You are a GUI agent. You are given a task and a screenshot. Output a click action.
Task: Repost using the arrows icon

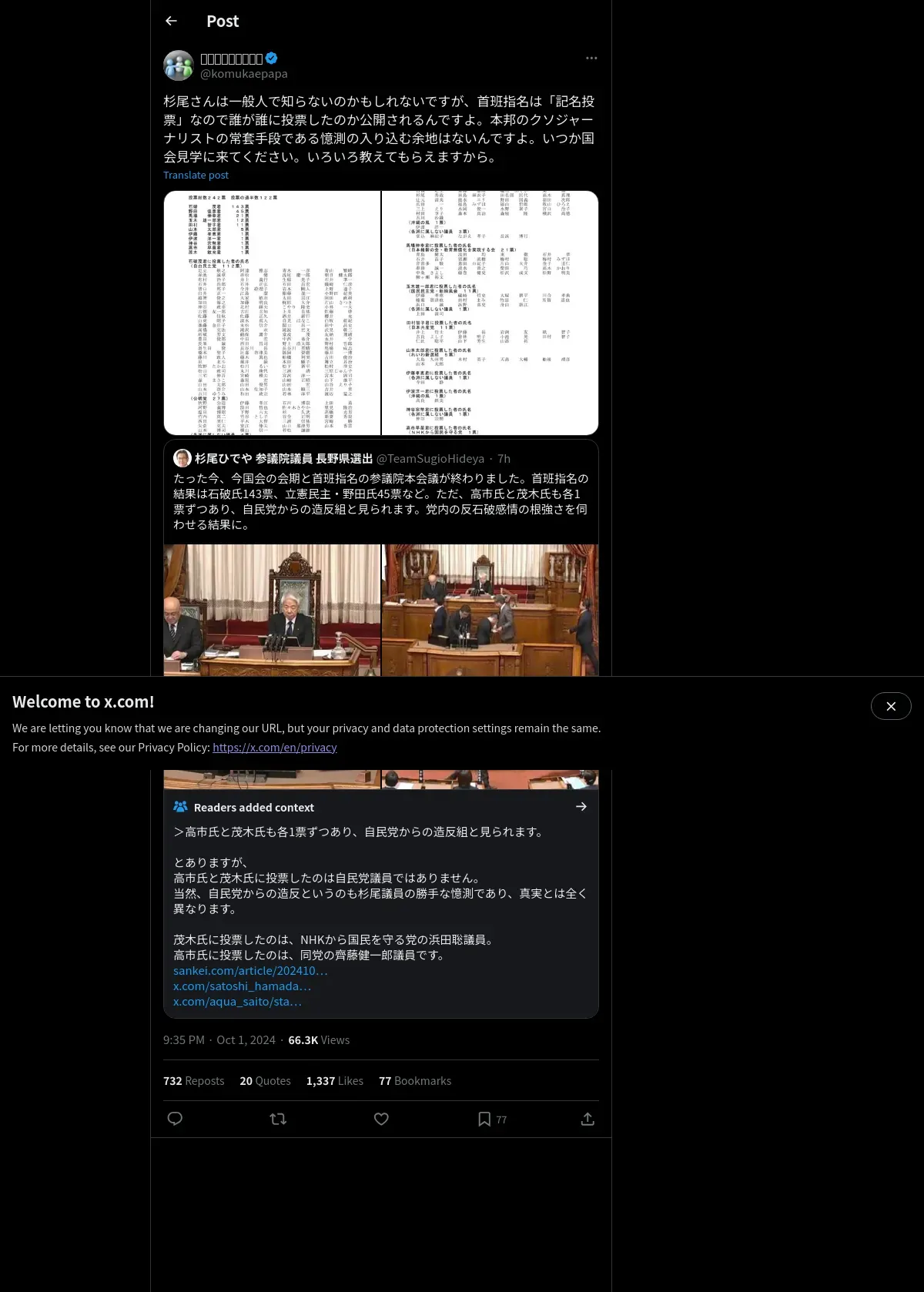(278, 1119)
